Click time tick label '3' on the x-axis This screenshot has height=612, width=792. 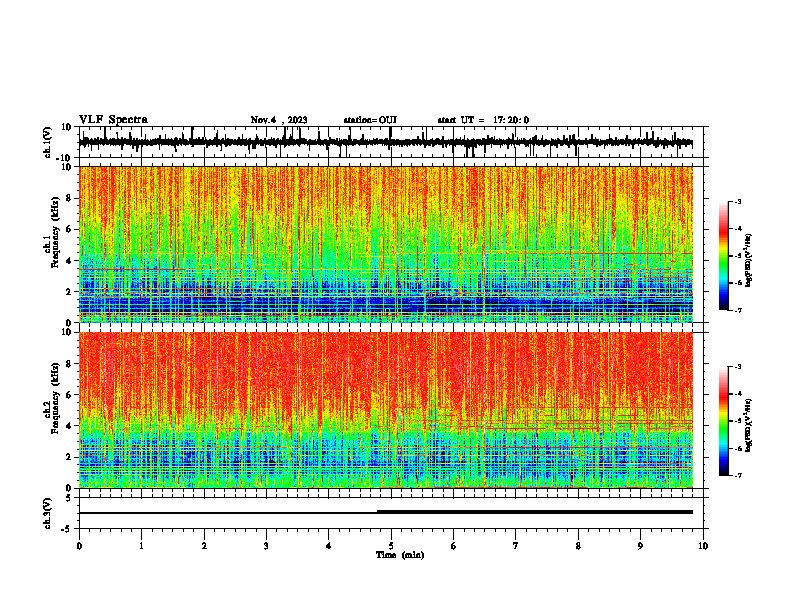tap(266, 546)
